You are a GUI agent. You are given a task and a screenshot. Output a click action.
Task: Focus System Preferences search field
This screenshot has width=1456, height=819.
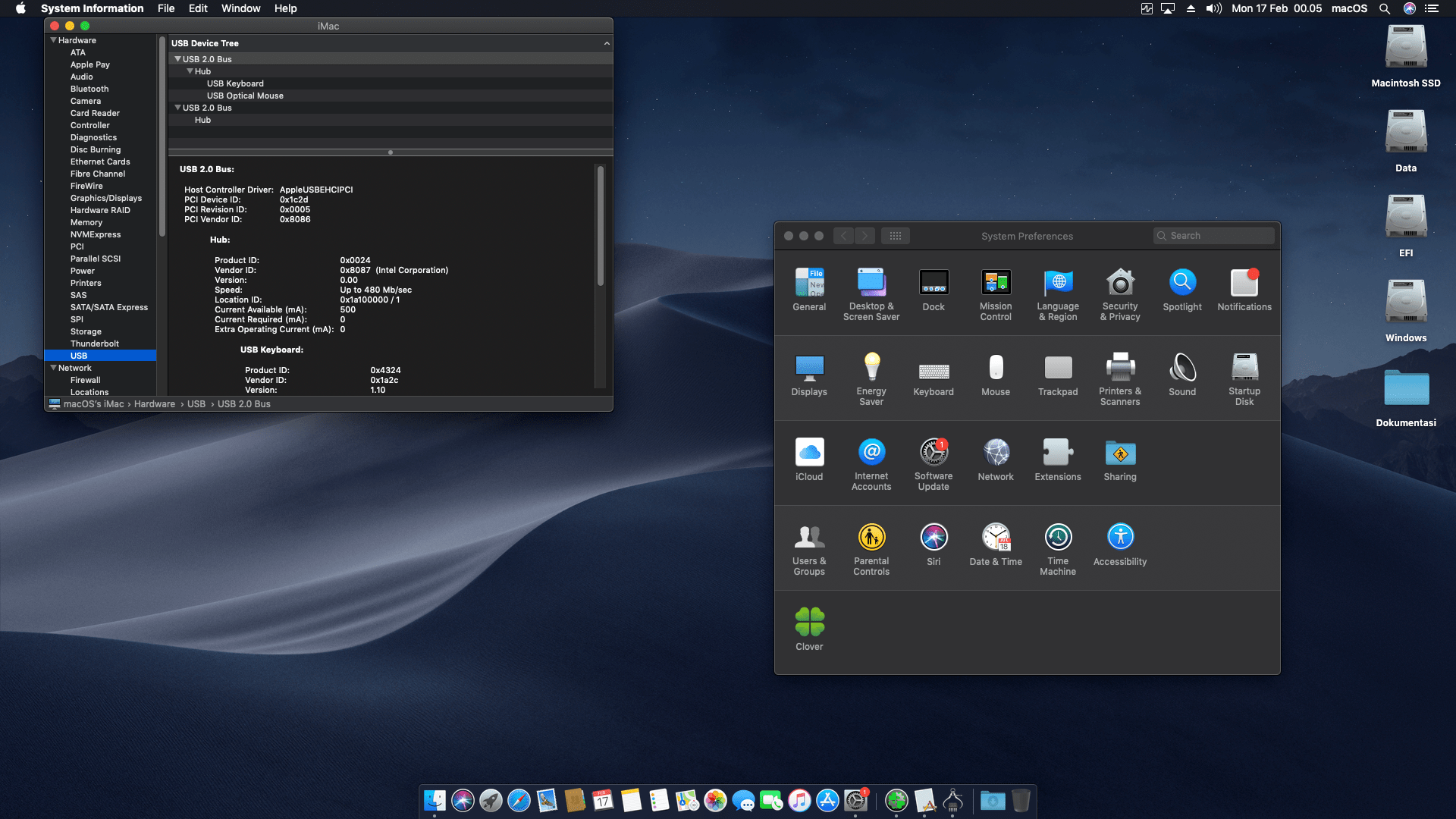tap(1213, 236)
